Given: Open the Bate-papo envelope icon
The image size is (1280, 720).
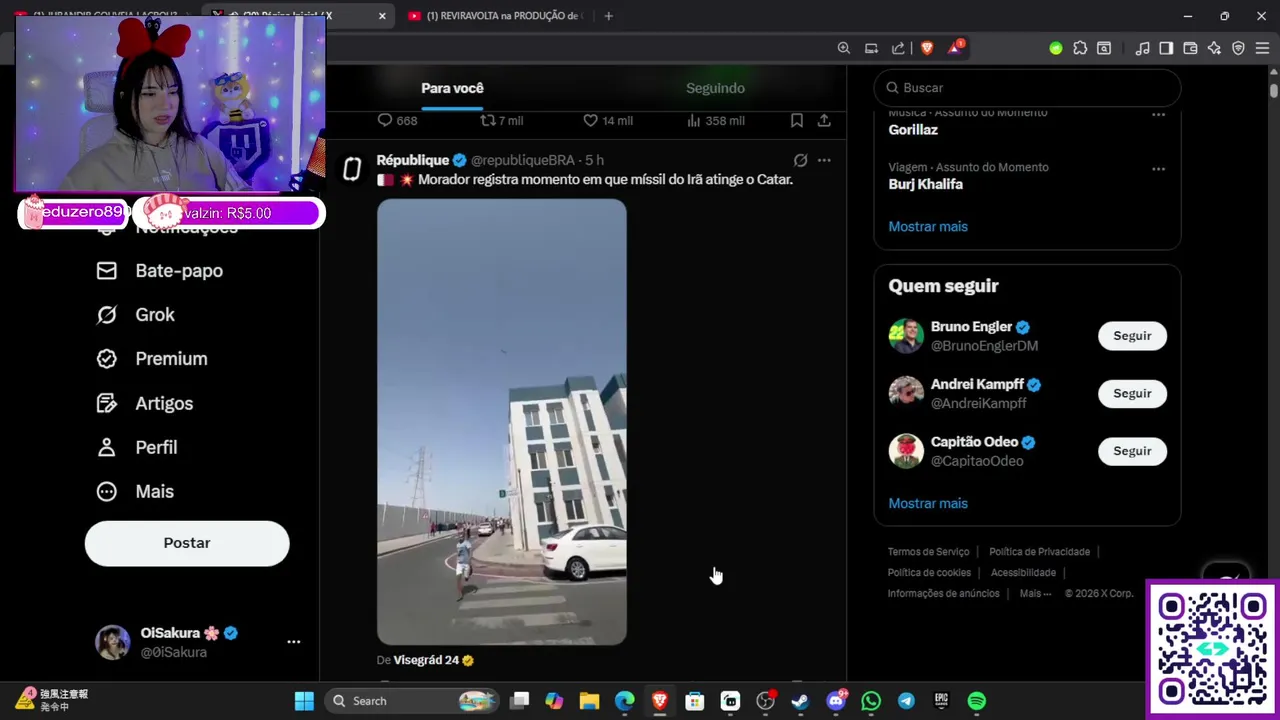Looking at the screenshot, I should click(106, 271).
